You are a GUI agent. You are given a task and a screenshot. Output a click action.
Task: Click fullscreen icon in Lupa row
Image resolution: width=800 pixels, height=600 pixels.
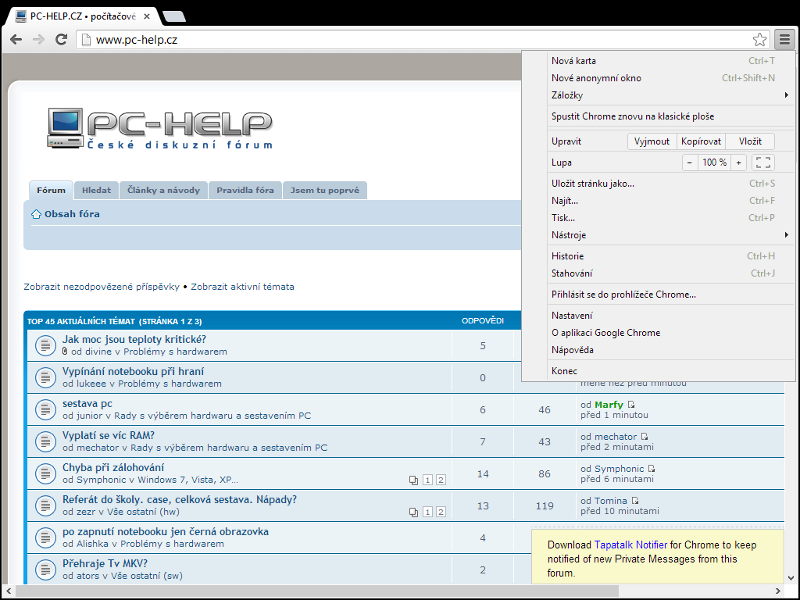click(x=763, y=163)
